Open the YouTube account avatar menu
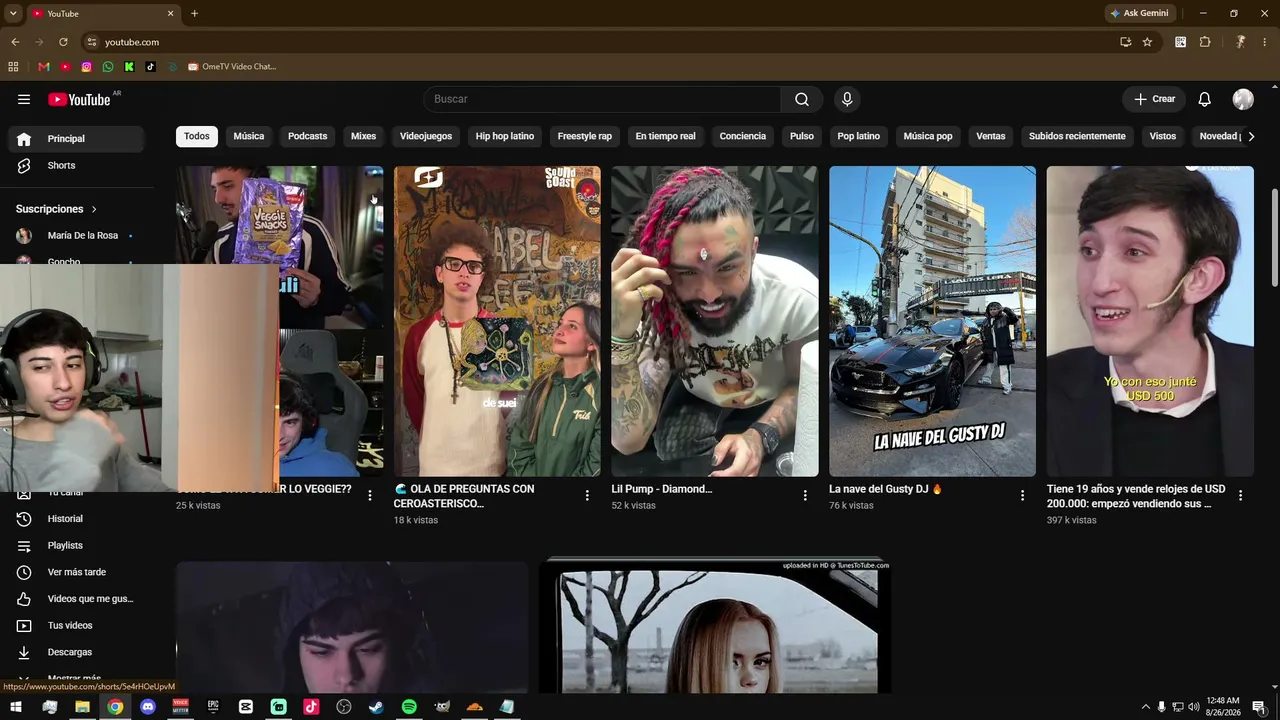The width and height of the screenshot is (1280, 720). pyautogui.click(x=1243, y=99)
